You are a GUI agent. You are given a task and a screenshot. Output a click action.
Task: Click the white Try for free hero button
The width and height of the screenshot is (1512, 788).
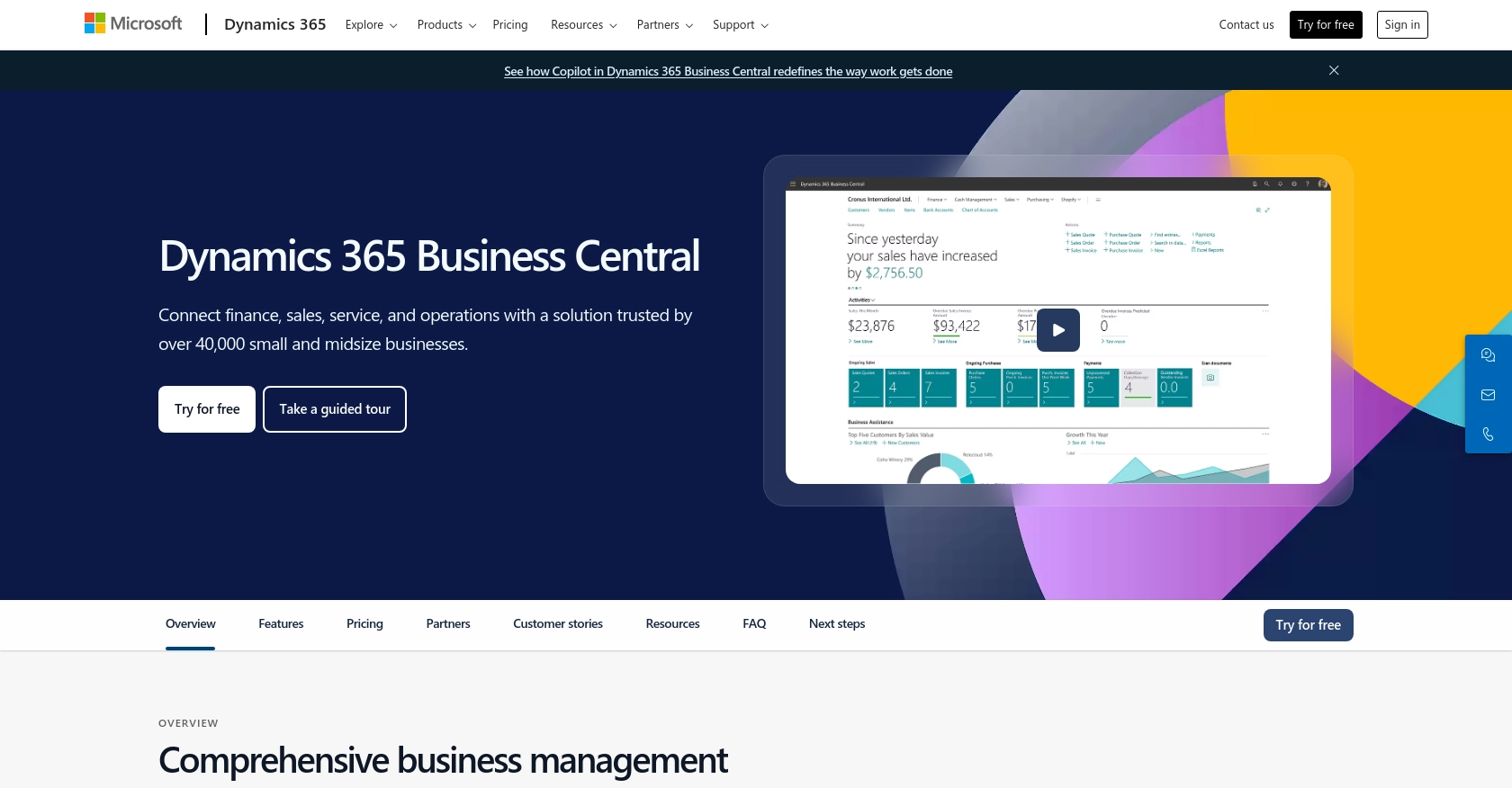point(207,409)
